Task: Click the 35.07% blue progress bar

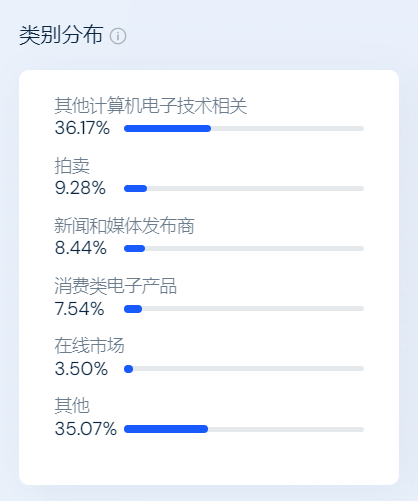Action: pyautogui.click(x=166, y=429)
